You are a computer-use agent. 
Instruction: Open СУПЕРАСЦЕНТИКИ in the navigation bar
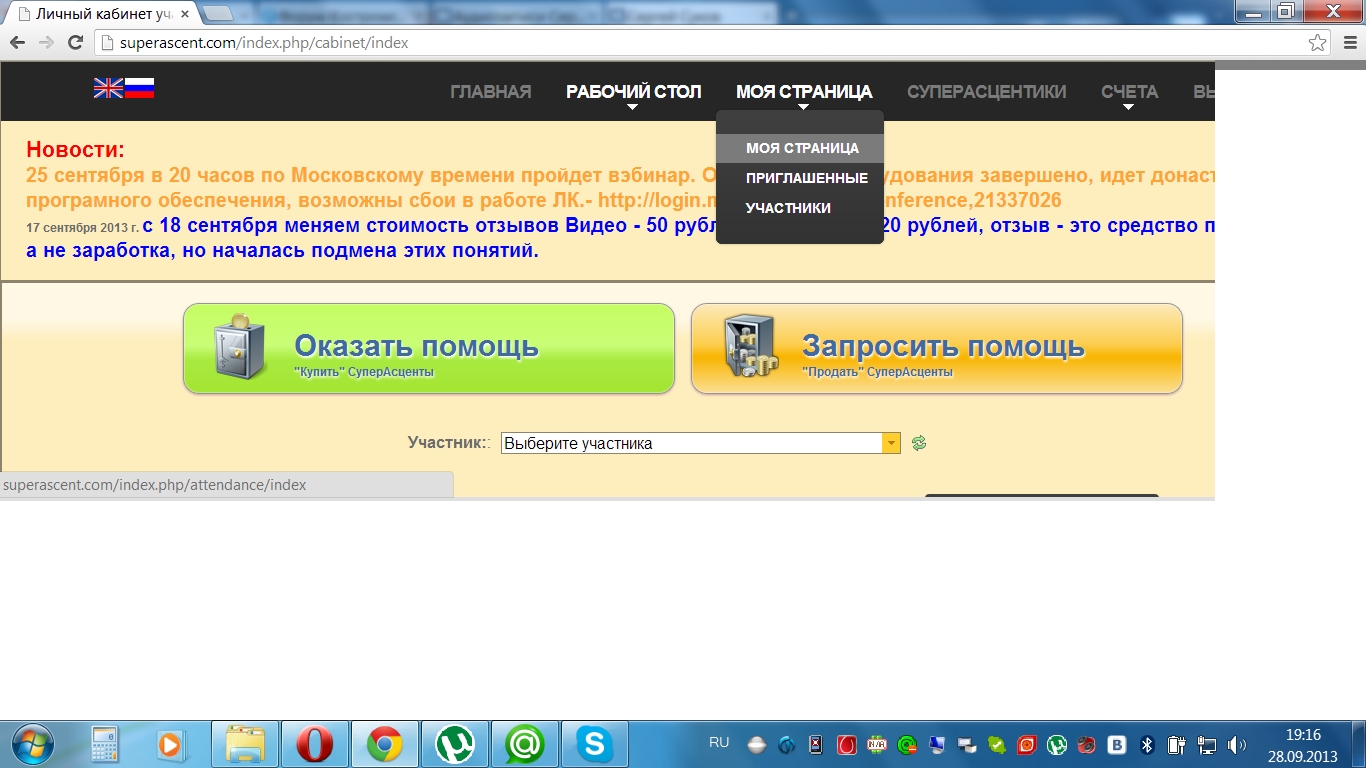coord(987,91)
